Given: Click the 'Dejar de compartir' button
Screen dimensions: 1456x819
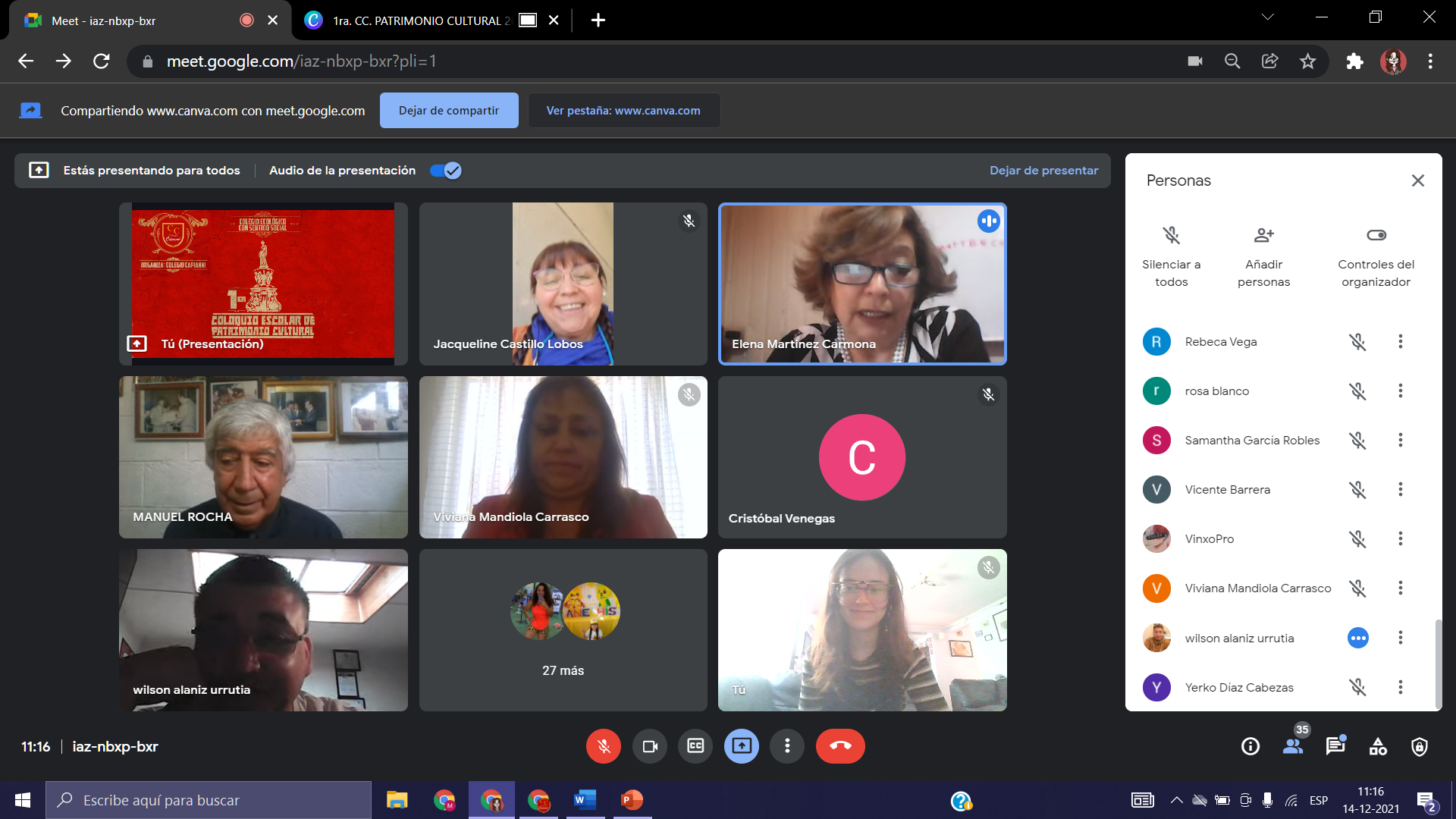Looking at the screenshot, I should pyautogui.click(x=449, y=111).
